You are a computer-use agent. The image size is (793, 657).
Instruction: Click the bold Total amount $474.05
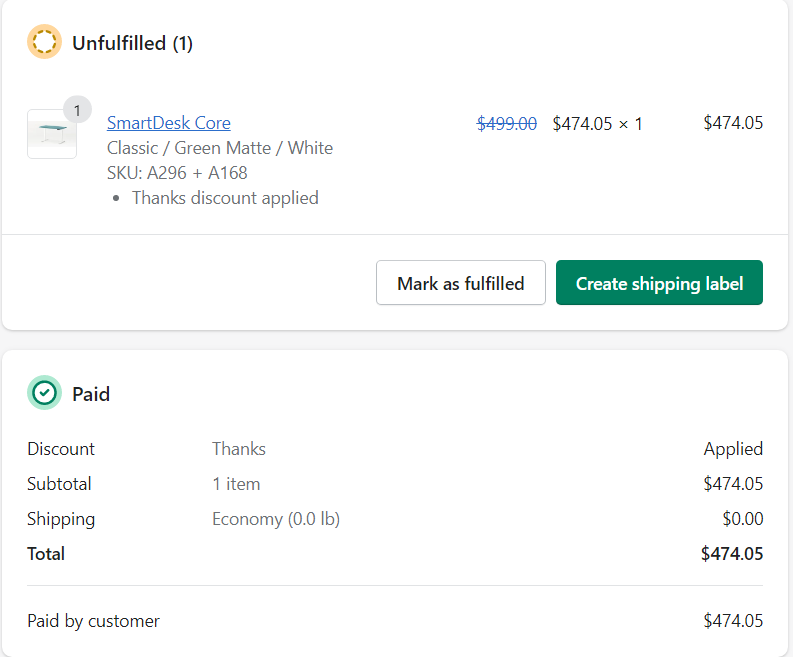pos(731,553)
